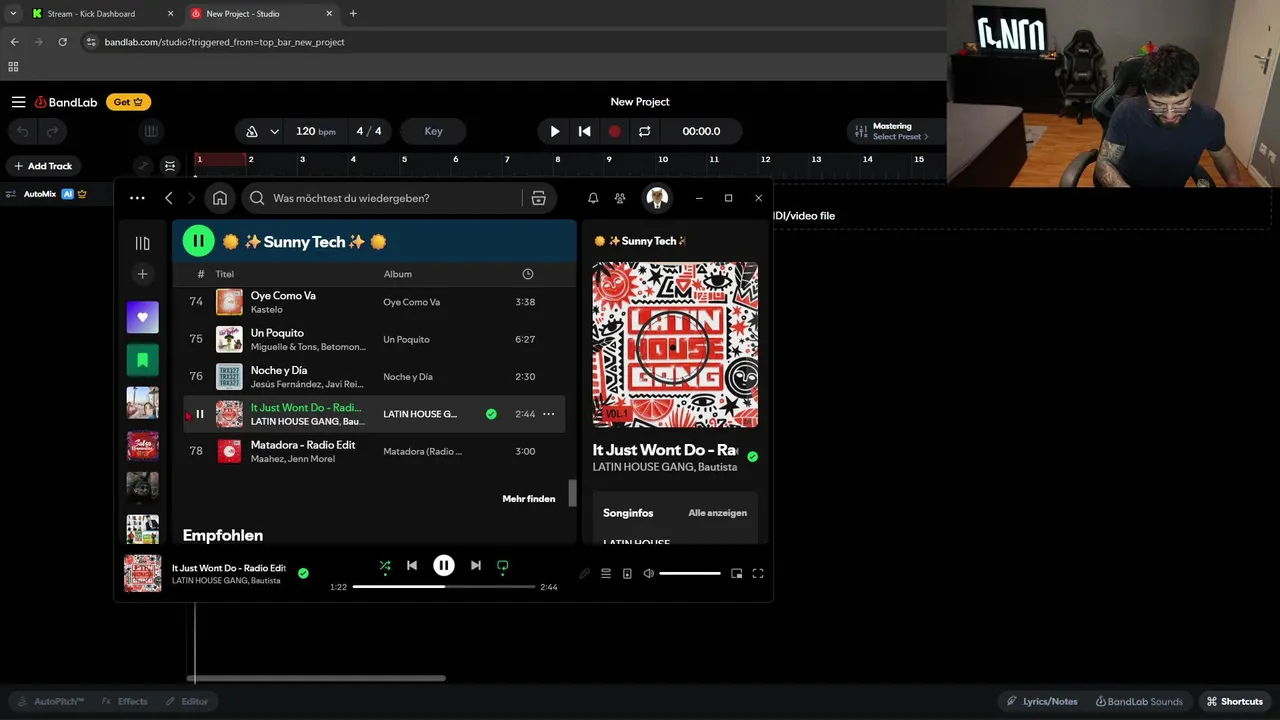Open the BandLab hamburger menu
The height and width of the screenshot is (720, 1280).
(x=18, y=102)
